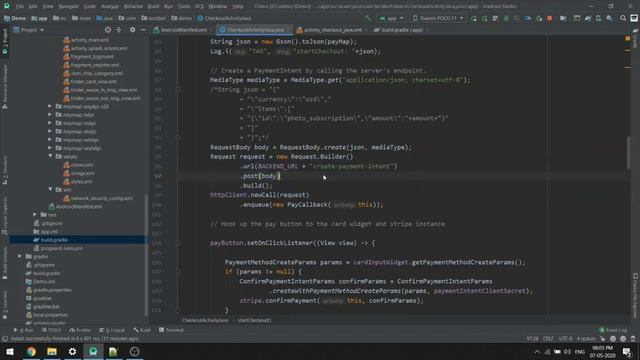Open the Profiler tool window

click(80, 330)
